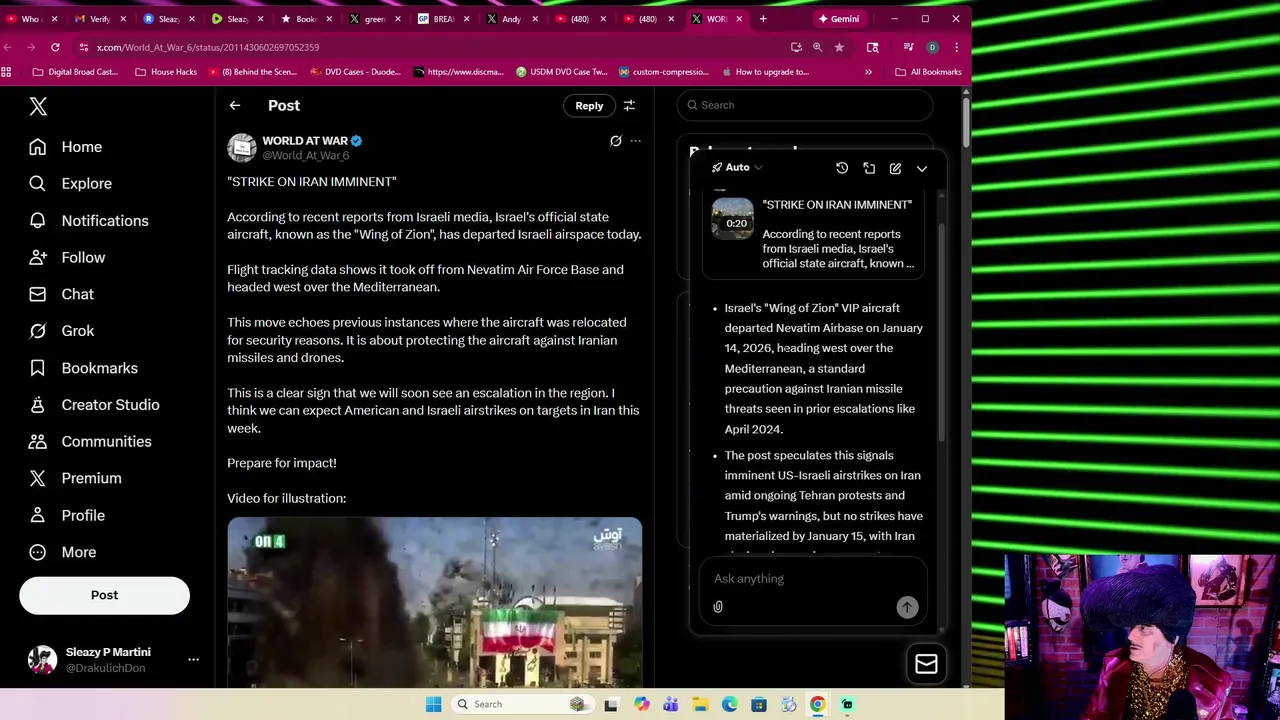Switch to the Verify Gmail tab
1280x720 pixels.
[x=99, y=19]
